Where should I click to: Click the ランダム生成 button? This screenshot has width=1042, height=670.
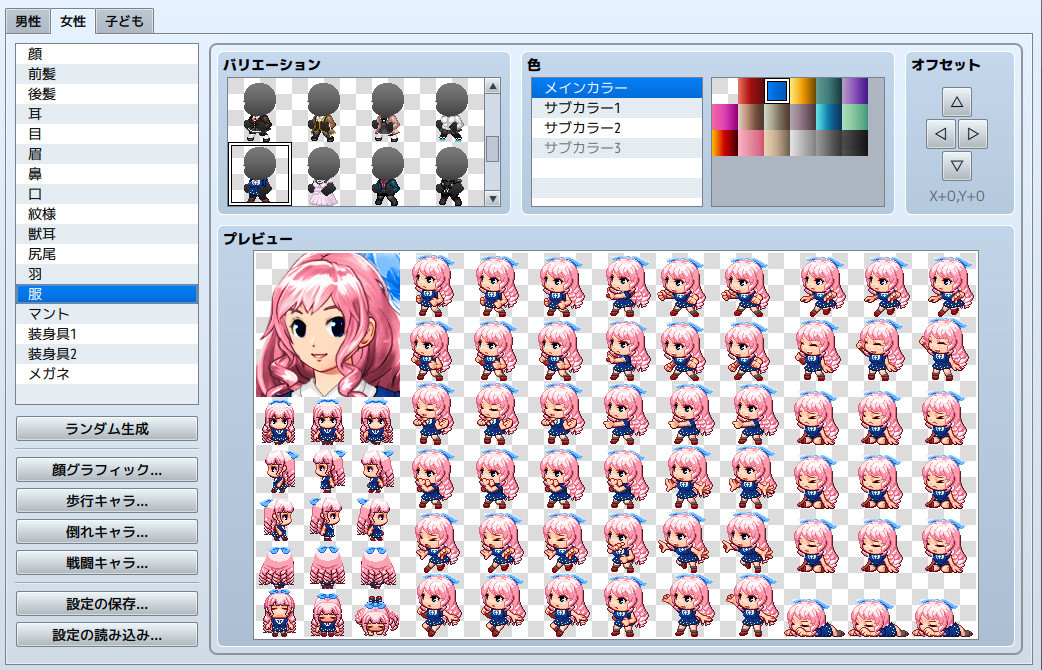[106, 428]
